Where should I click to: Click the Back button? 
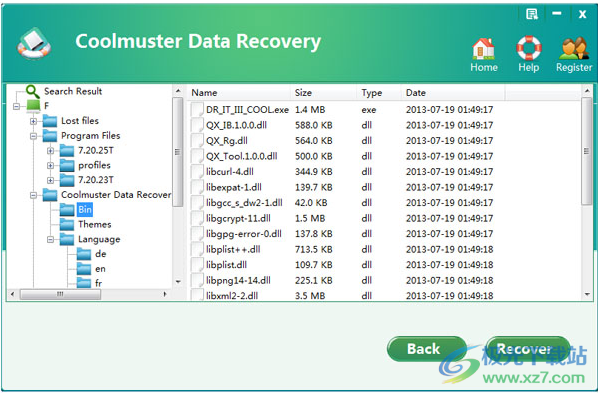click(x=426, y=349)
